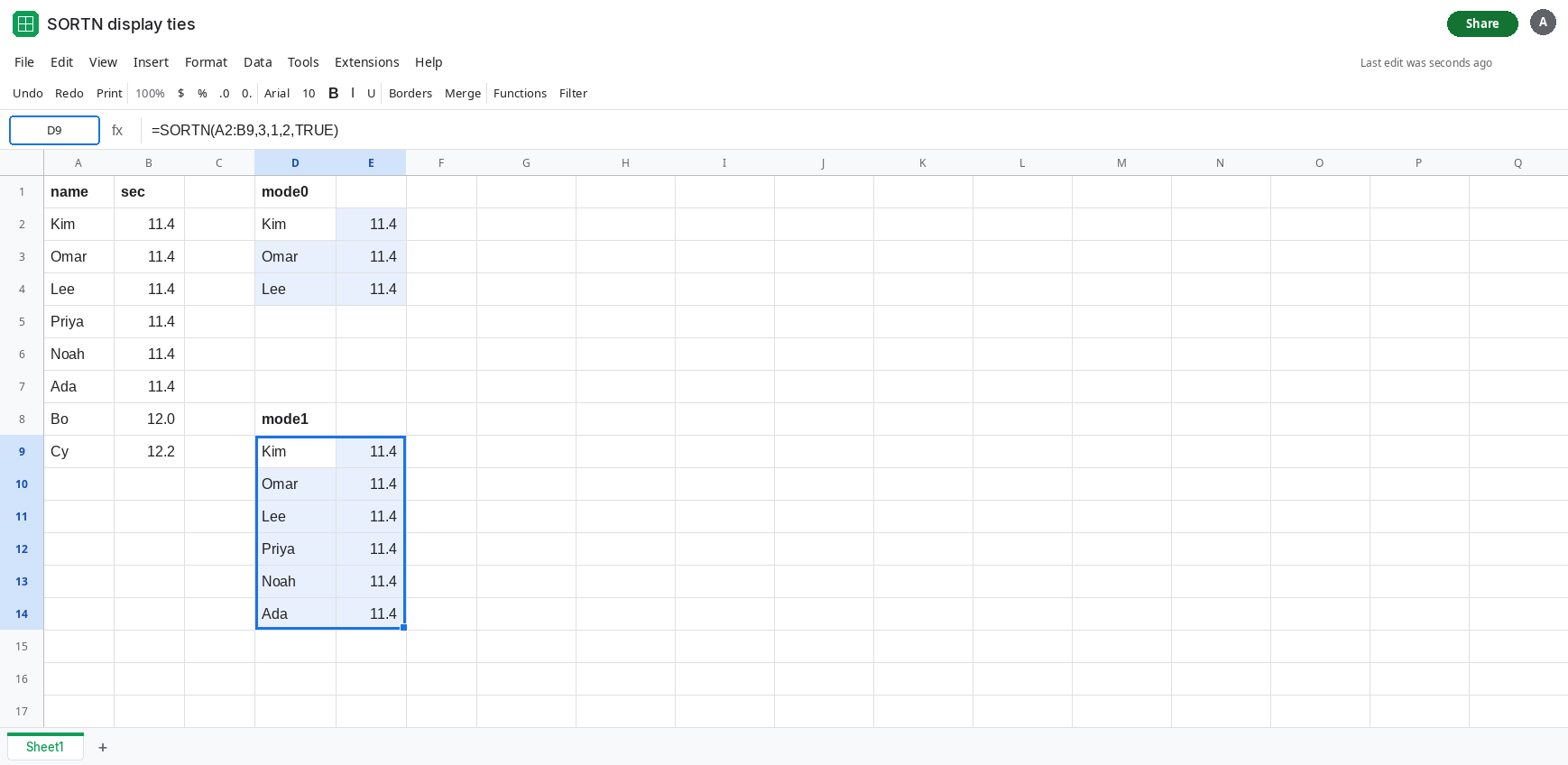Select cell containing mode1 label
Viewport: 1568px width, 765px height.
295,419
